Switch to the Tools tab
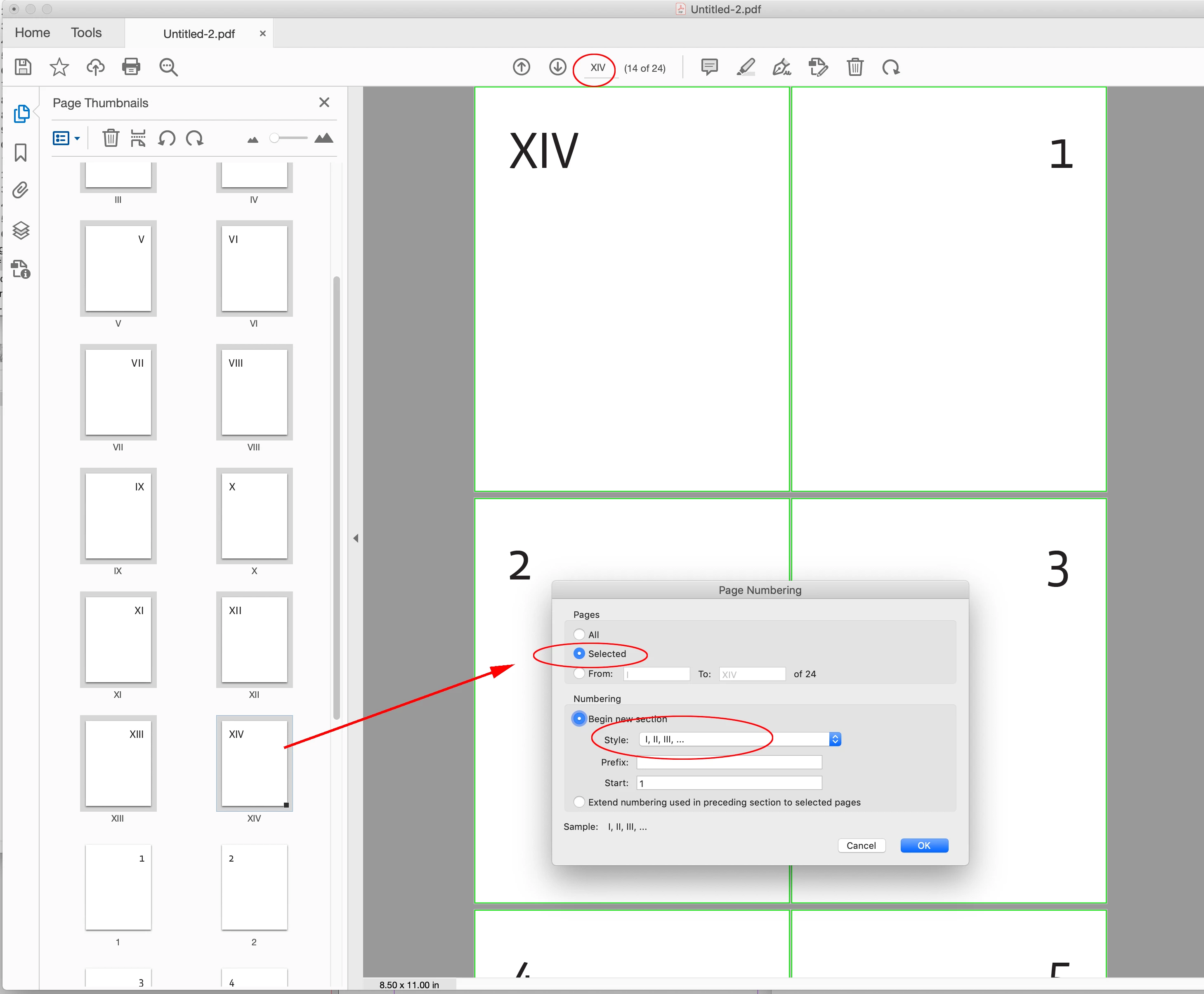 (x=86, y=33)
